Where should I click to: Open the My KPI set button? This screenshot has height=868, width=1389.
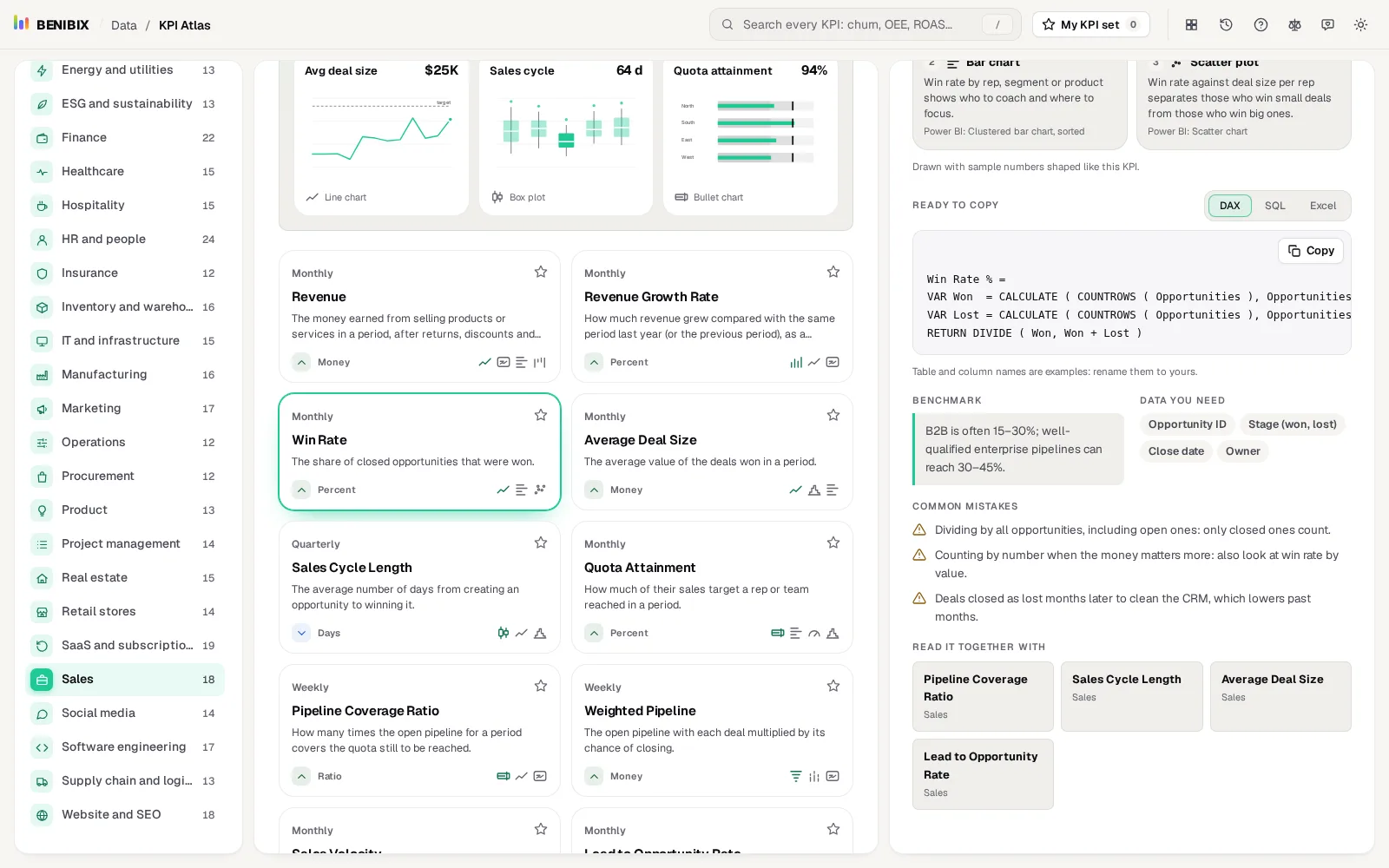[x=1090, y=24]
